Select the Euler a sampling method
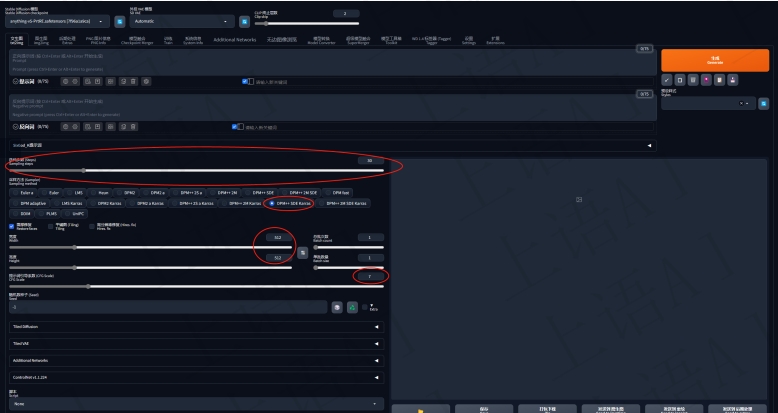The image size is (778, 413). 27,191
